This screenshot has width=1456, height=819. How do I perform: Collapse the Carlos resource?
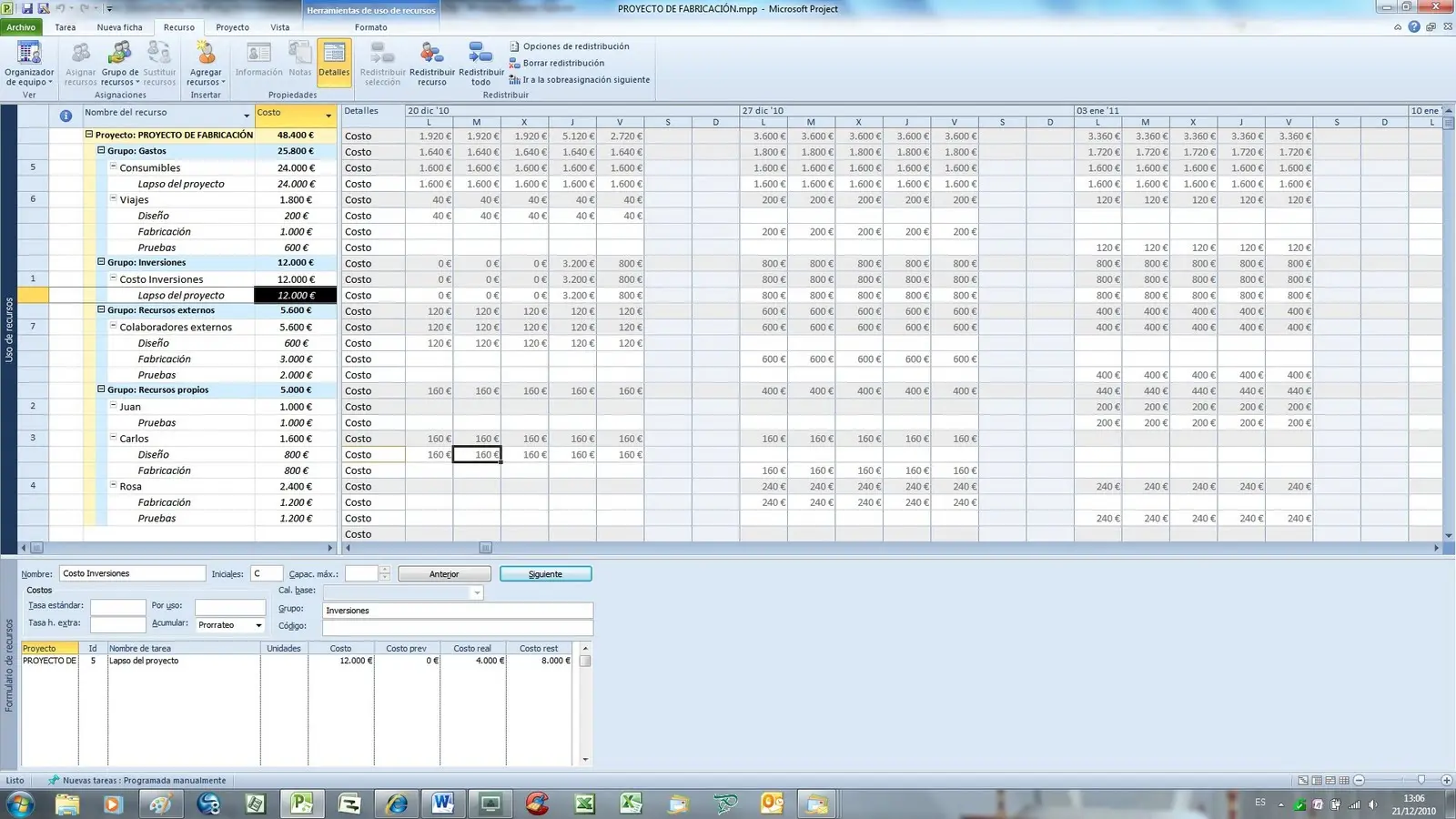[x=114, y=439]
